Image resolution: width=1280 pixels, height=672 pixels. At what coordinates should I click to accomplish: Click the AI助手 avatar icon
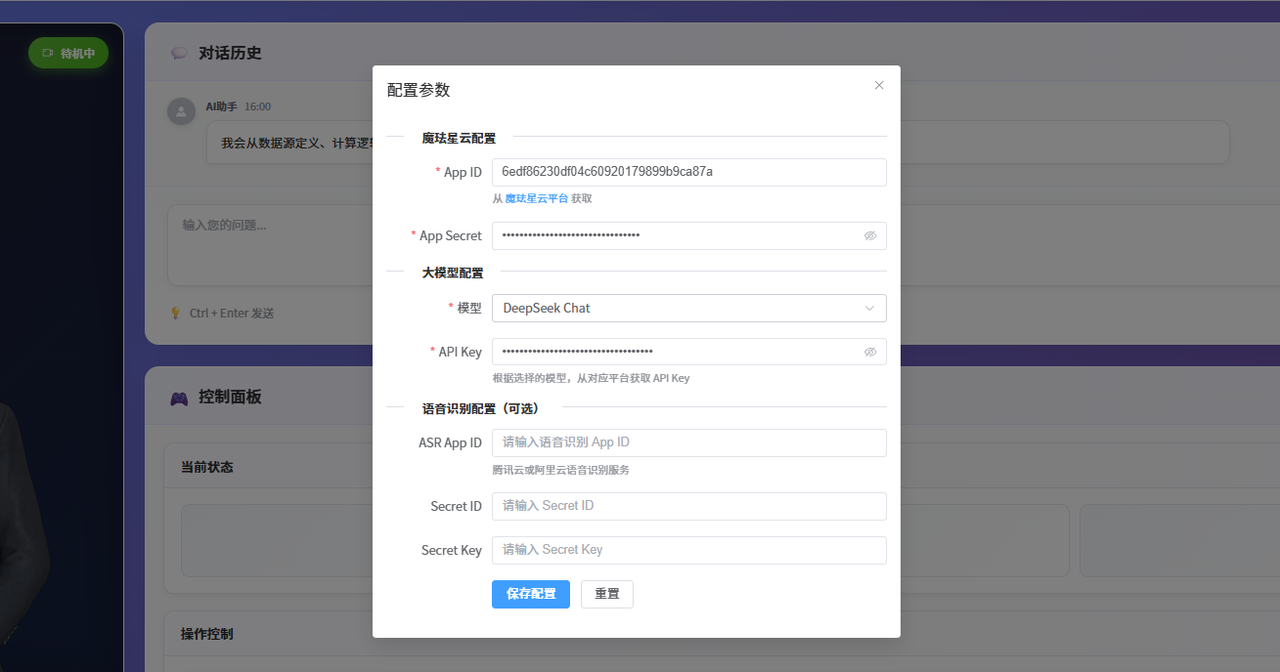click(181, 111)
